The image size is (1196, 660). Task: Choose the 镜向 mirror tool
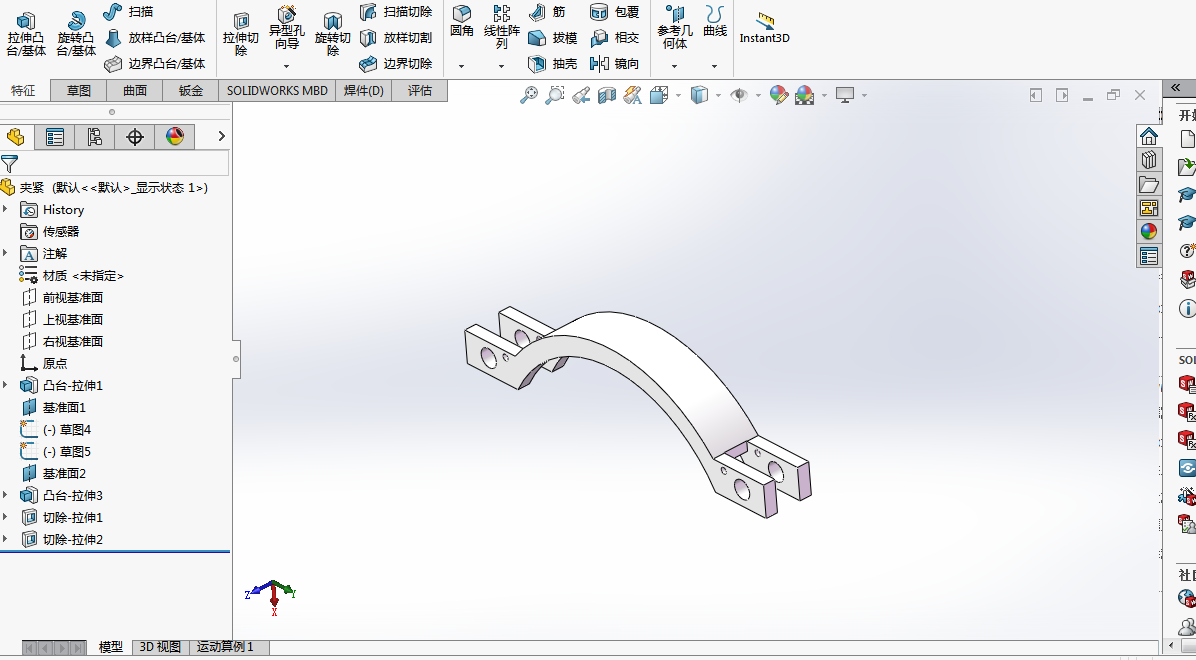[615, 63]
